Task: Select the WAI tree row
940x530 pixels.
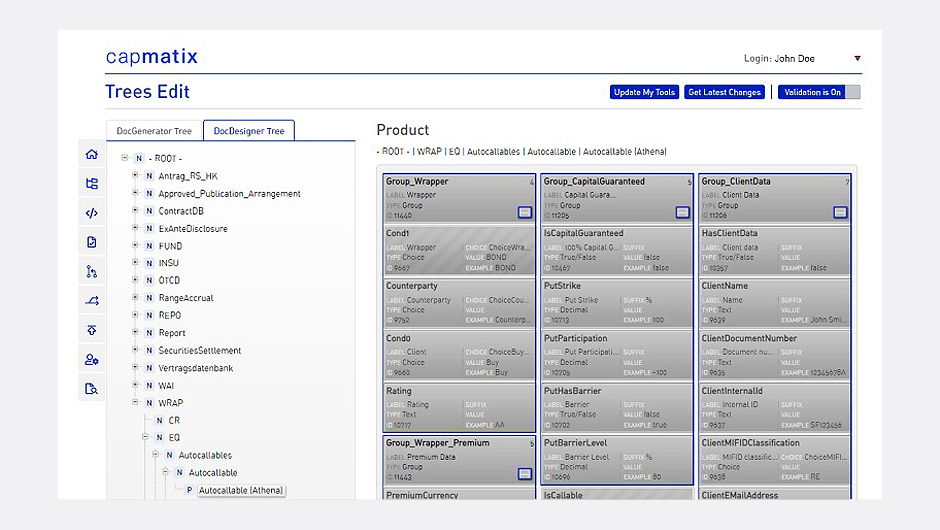Action: tap(166, 386)
